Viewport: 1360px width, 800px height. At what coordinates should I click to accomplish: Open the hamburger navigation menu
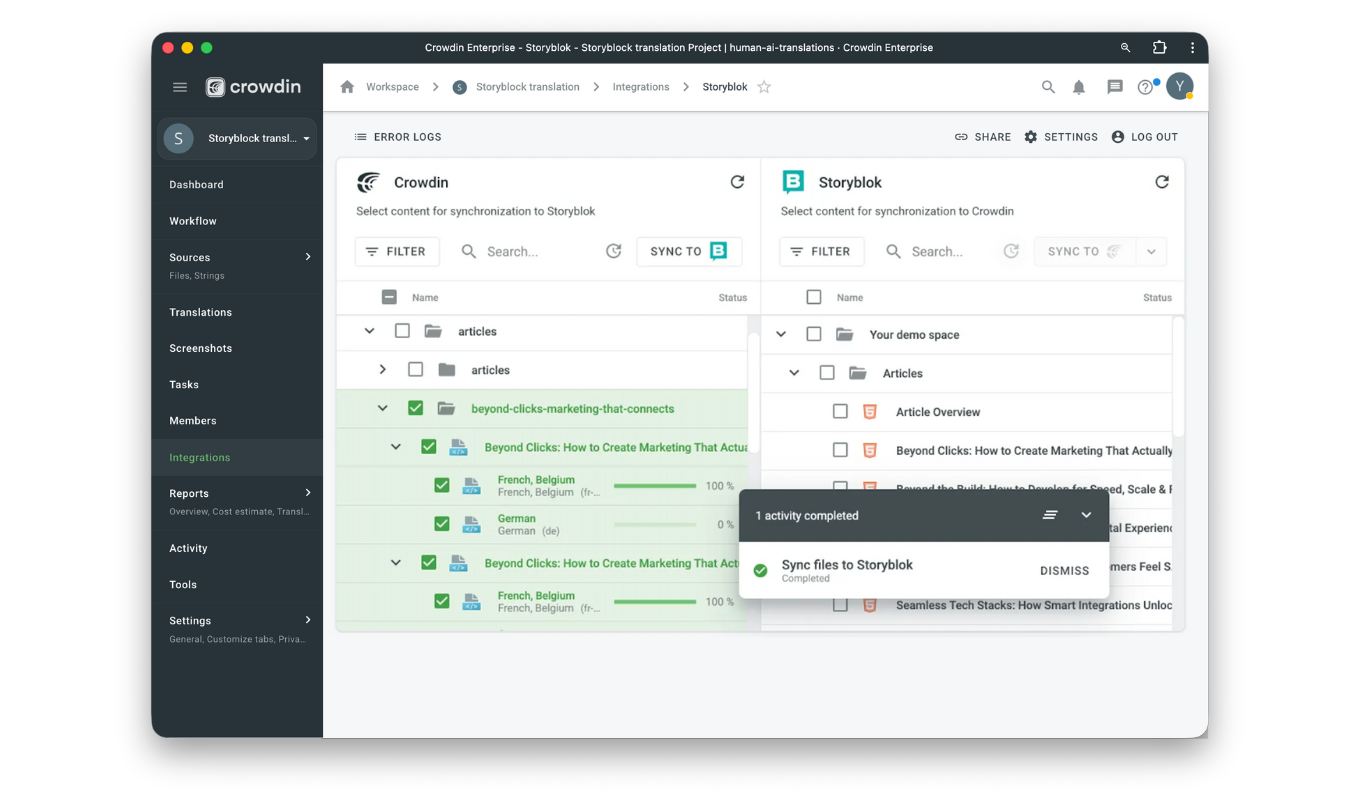(x=180, y=87)
